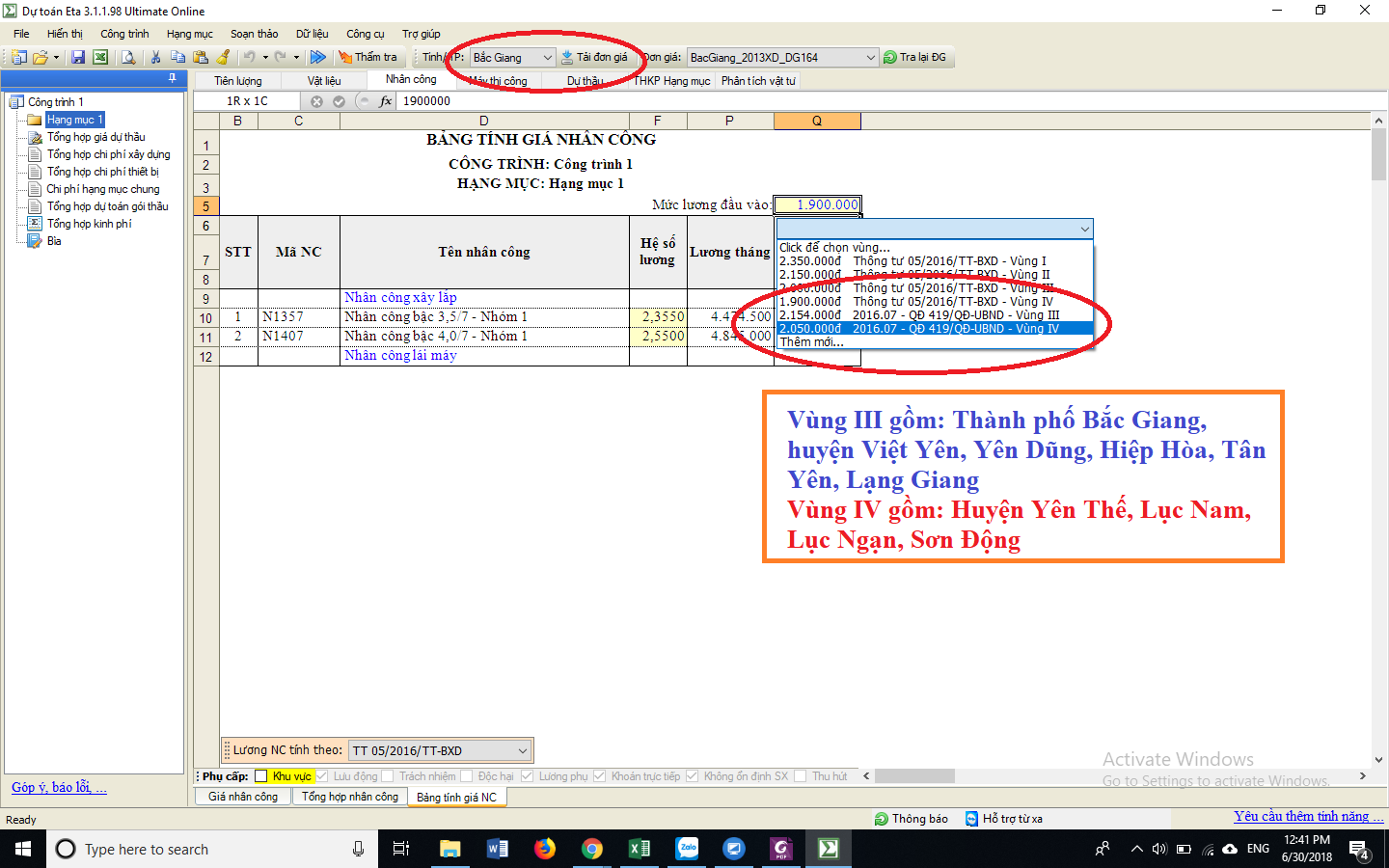1389x868 pixels.
Task: Open the Tỉnh/TP Bắc Giang dropdown
Action: (547, 58)
